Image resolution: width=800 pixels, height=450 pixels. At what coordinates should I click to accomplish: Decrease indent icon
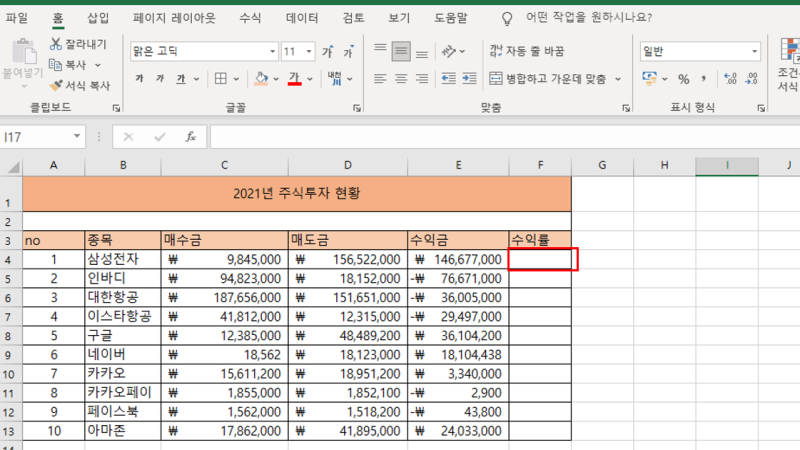click(448, 79)
